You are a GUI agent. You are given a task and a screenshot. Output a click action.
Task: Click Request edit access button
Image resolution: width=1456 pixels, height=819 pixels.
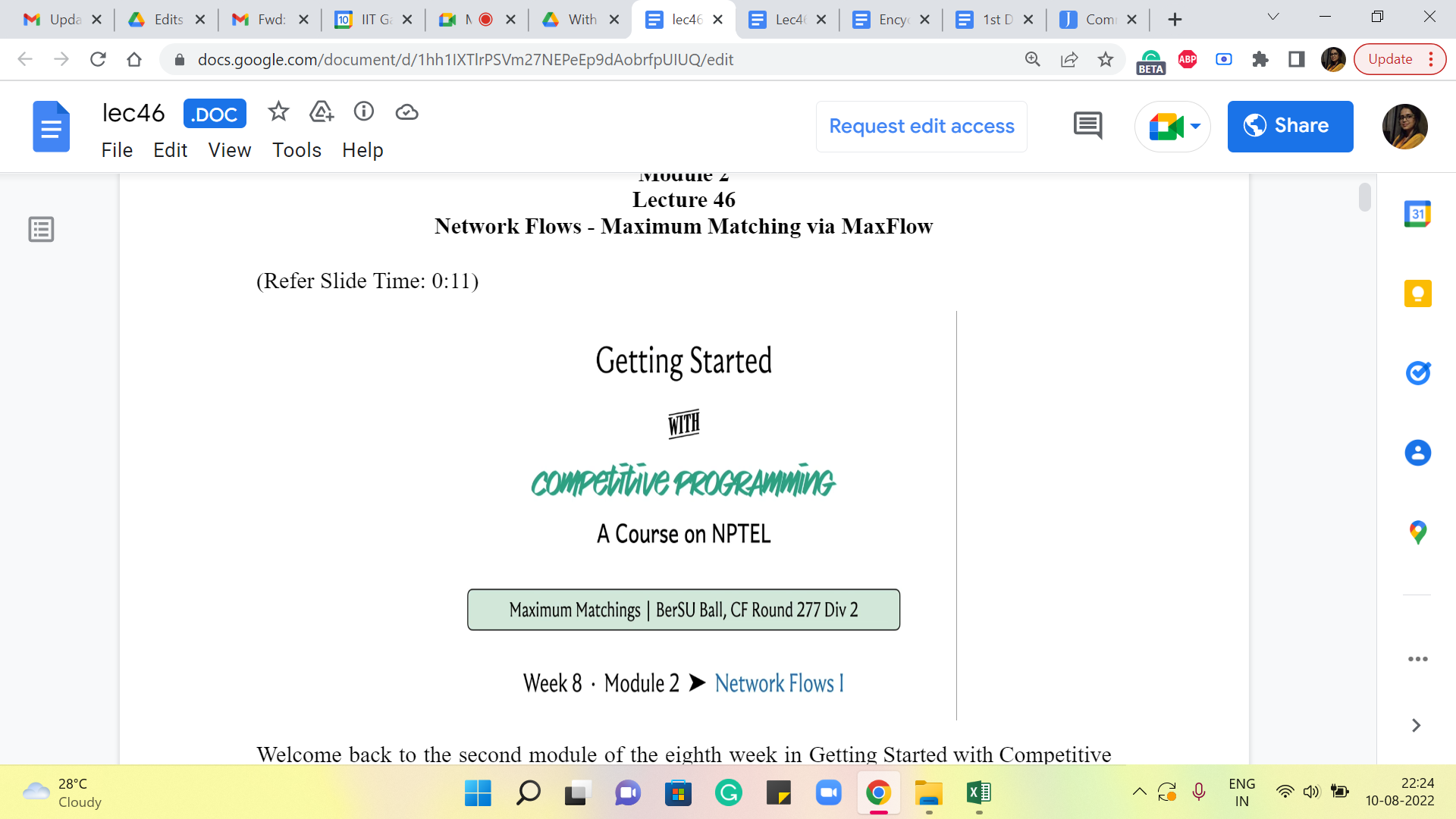point(921,126)
